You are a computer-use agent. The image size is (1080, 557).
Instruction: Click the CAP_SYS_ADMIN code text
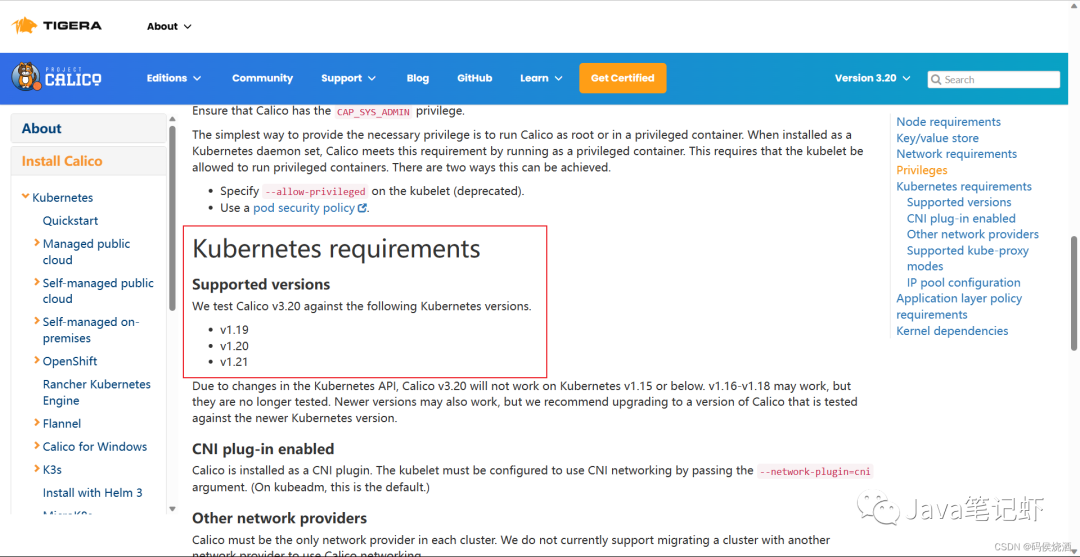(x=373, y=112)
